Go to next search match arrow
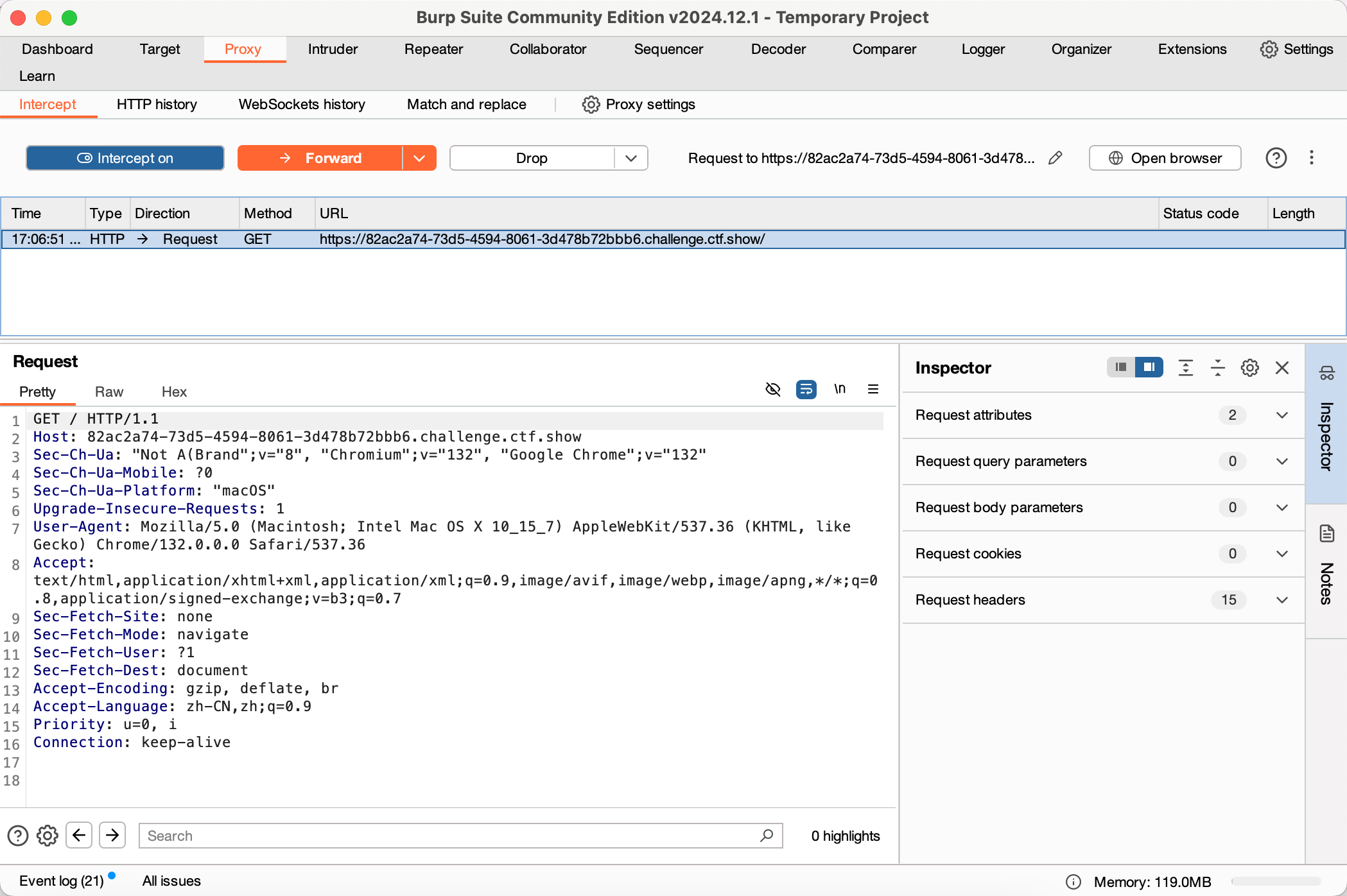Image resolution: width=1347 pixels, height=896 pixels. [x=112, y=835]
